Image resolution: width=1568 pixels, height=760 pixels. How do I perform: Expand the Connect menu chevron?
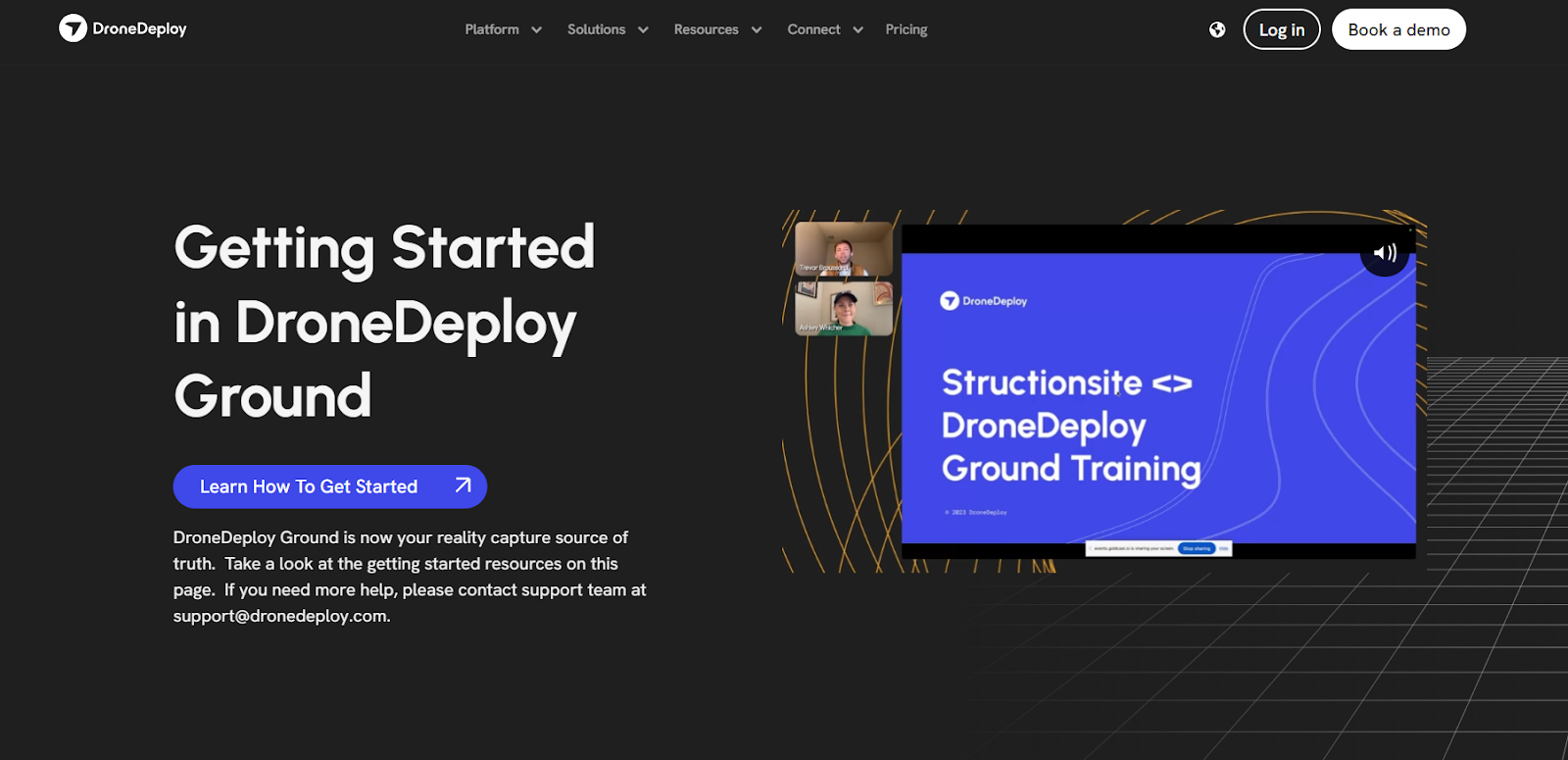[x=858, y=30]
